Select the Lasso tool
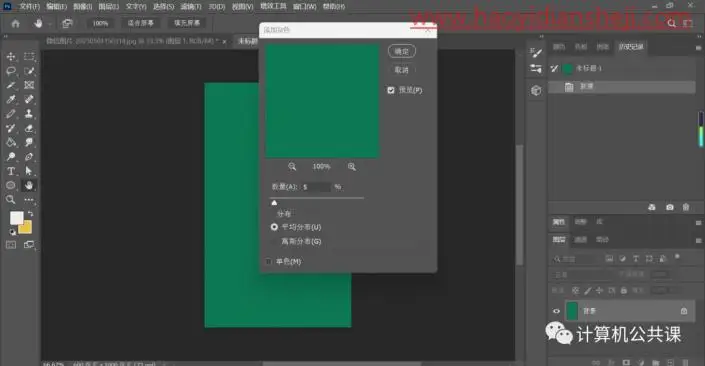Screen dimensions: 705x366 pyautogui.click(x=11, y=71)
